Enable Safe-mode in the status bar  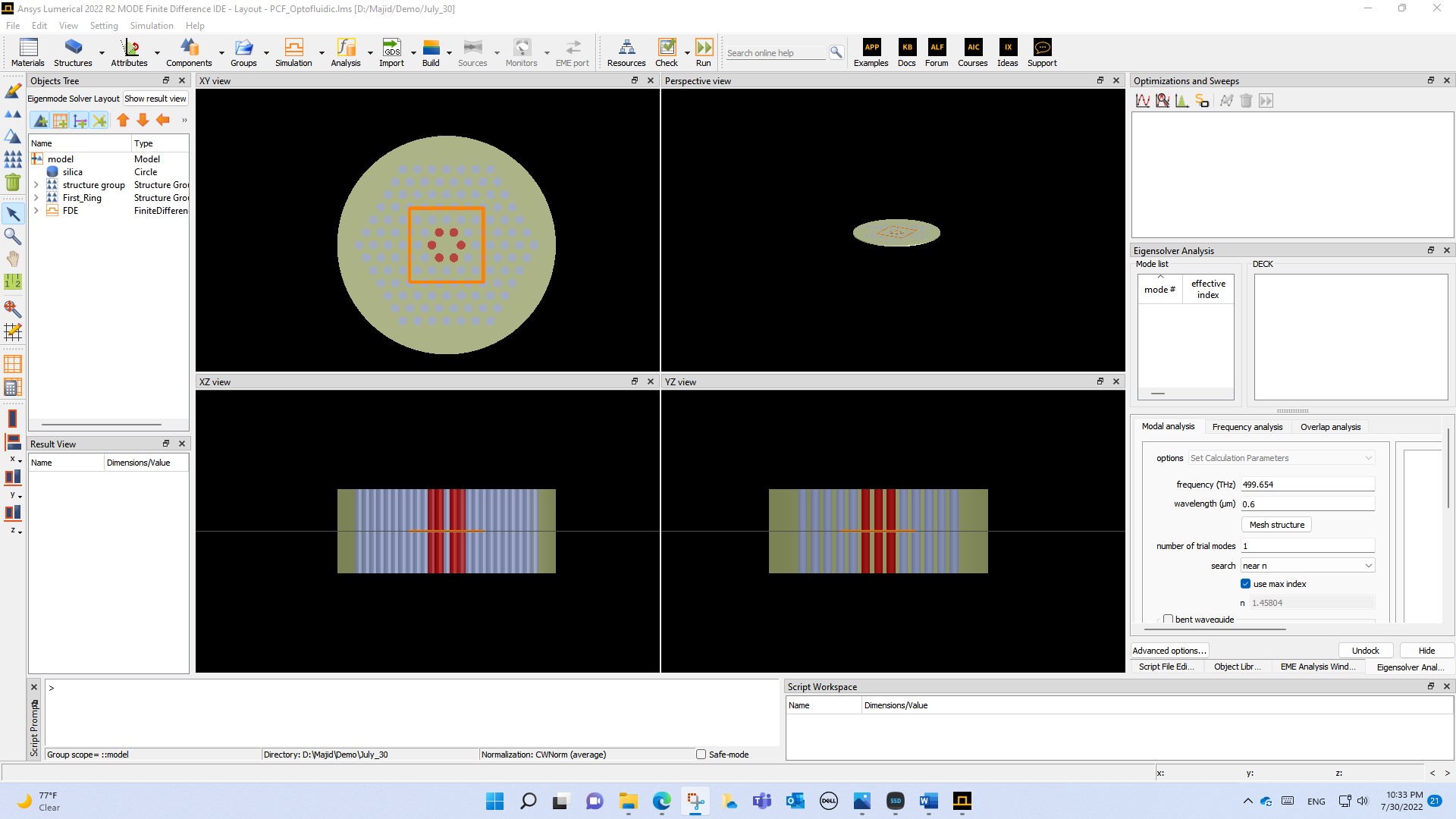click(x=701, y=754)
